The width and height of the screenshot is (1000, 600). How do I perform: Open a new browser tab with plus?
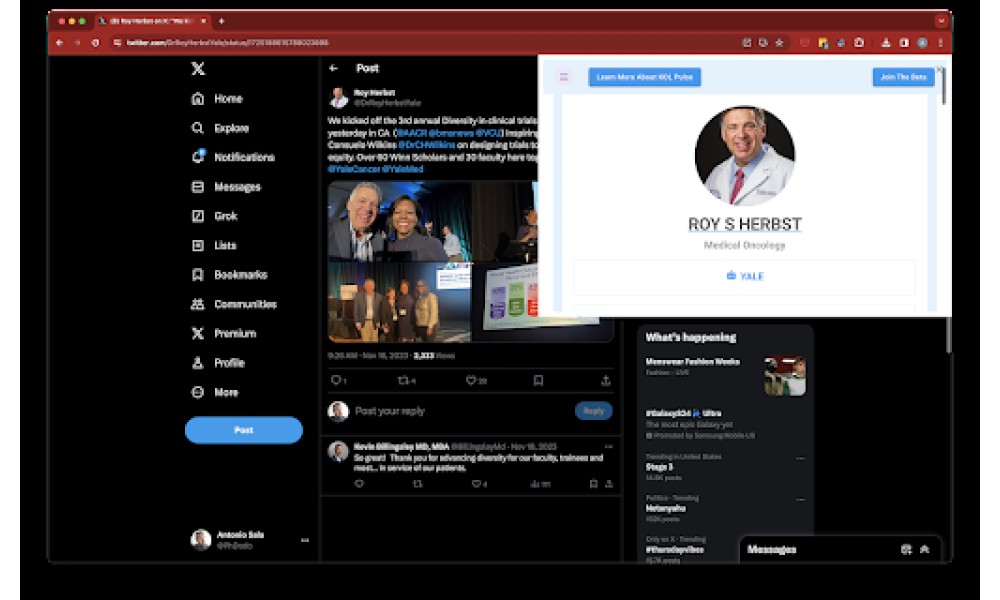[221, 21]
